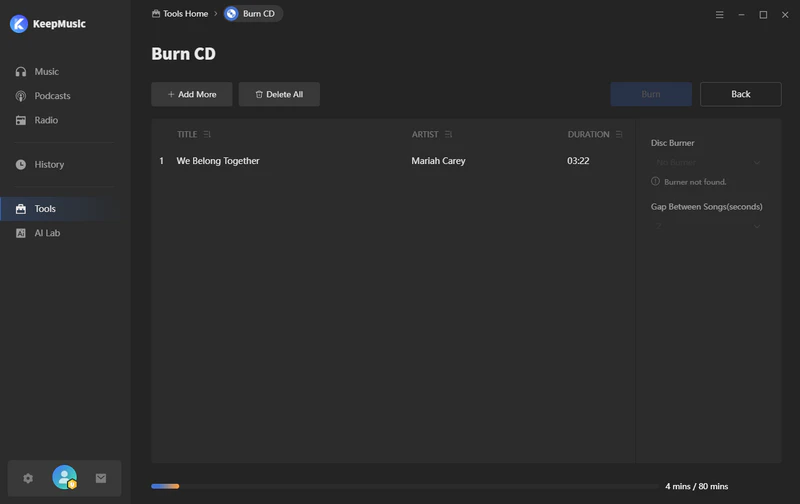Screen dimensions: 800x504
Task: Click the disc capacity progress bar
Action: [405, 486]
